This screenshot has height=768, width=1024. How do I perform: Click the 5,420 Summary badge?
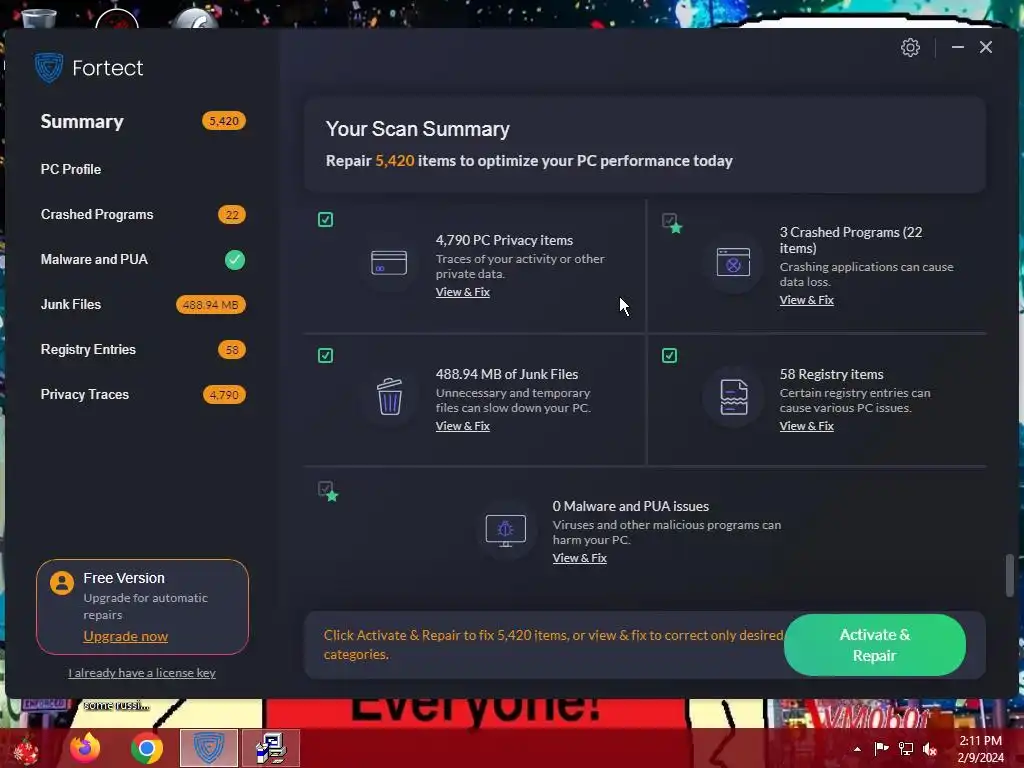tap(224, 121)
